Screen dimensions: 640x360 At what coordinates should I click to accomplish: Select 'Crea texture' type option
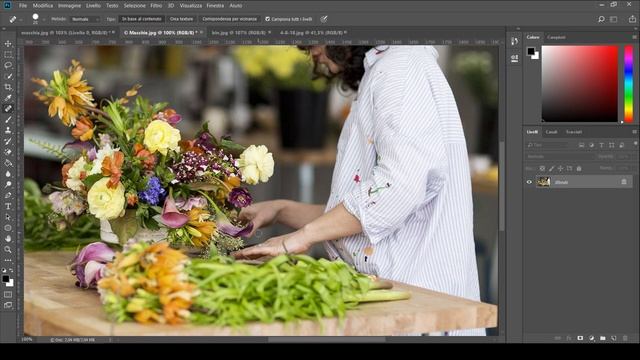tap(182, 19)
